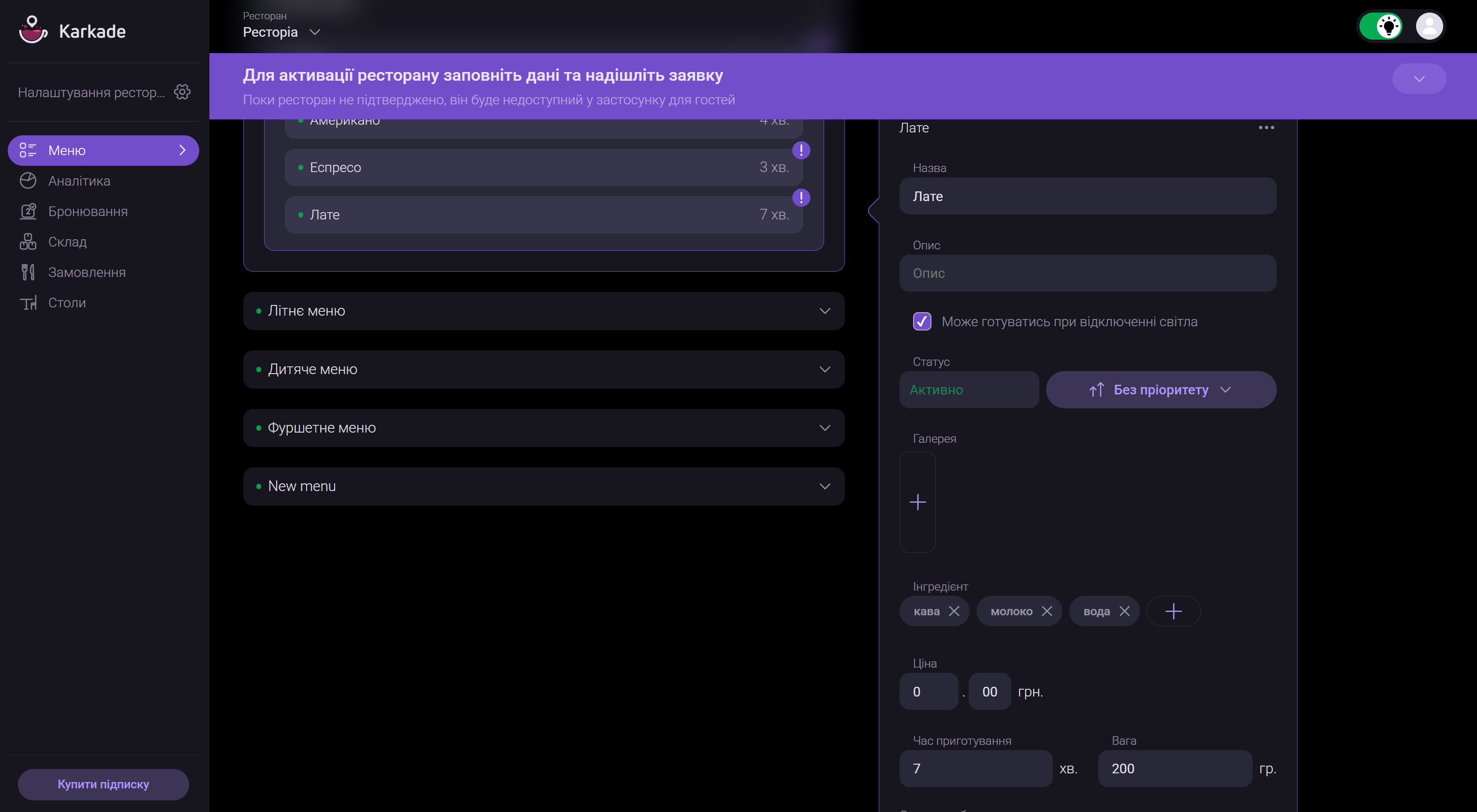Click the Опис description field
The image size is (1477, 812).
pyautogui.click(x=1088, y=273)
